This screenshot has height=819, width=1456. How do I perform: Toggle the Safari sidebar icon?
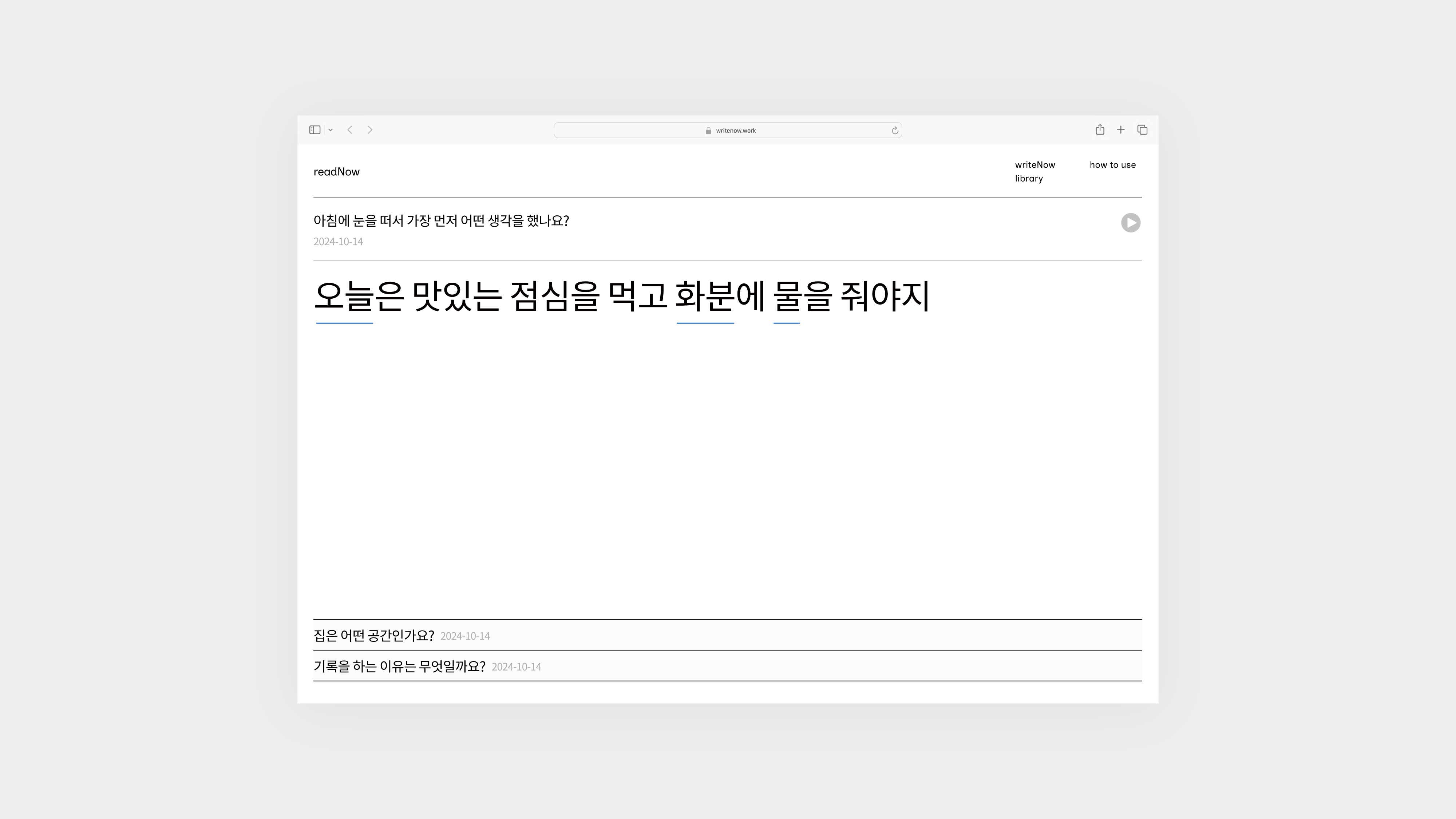(x=315, y=130)
